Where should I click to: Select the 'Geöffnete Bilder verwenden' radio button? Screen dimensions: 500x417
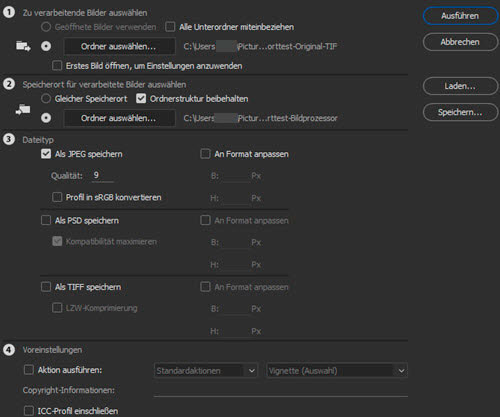point(46,27)
